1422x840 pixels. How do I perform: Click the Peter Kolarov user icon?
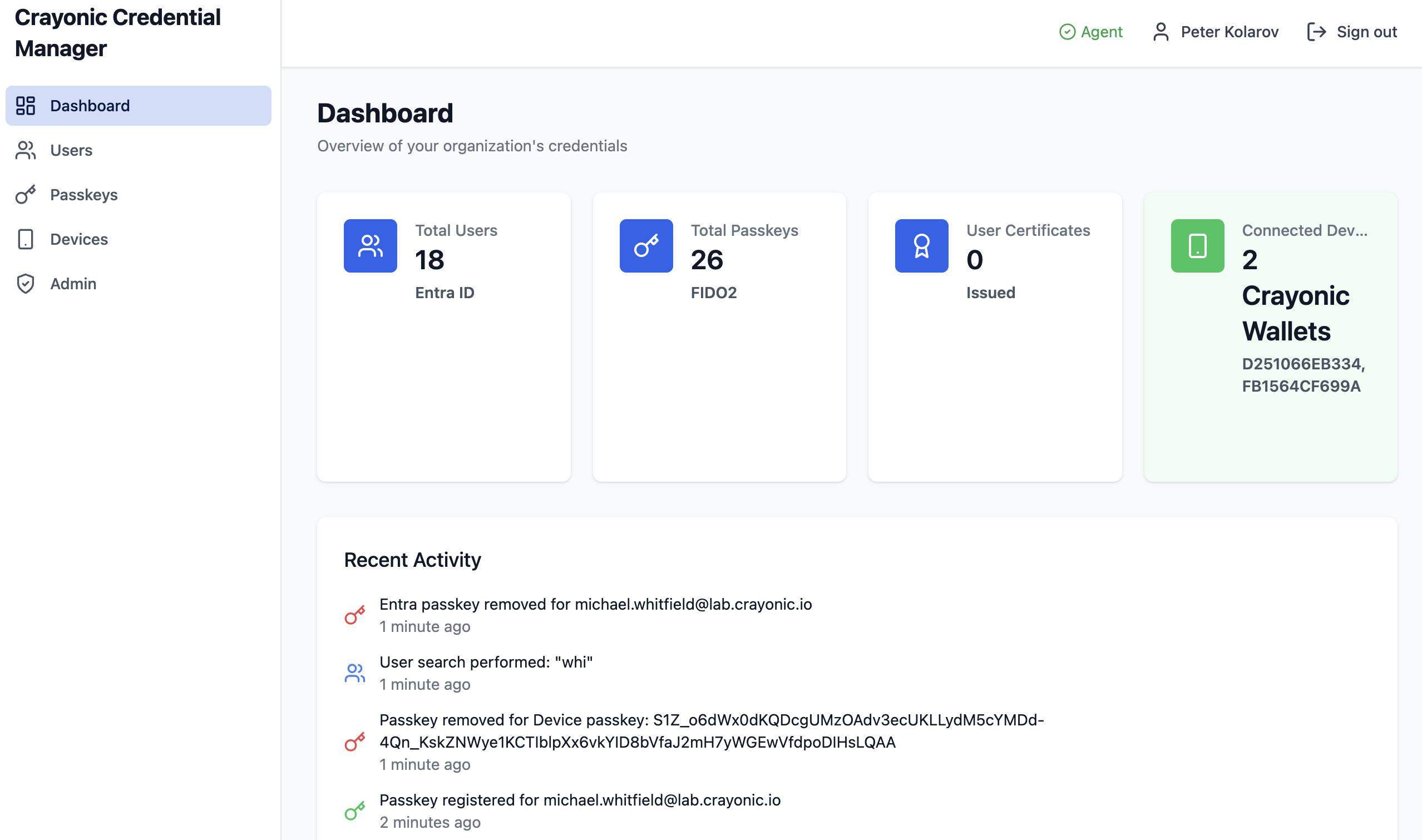1161,32
